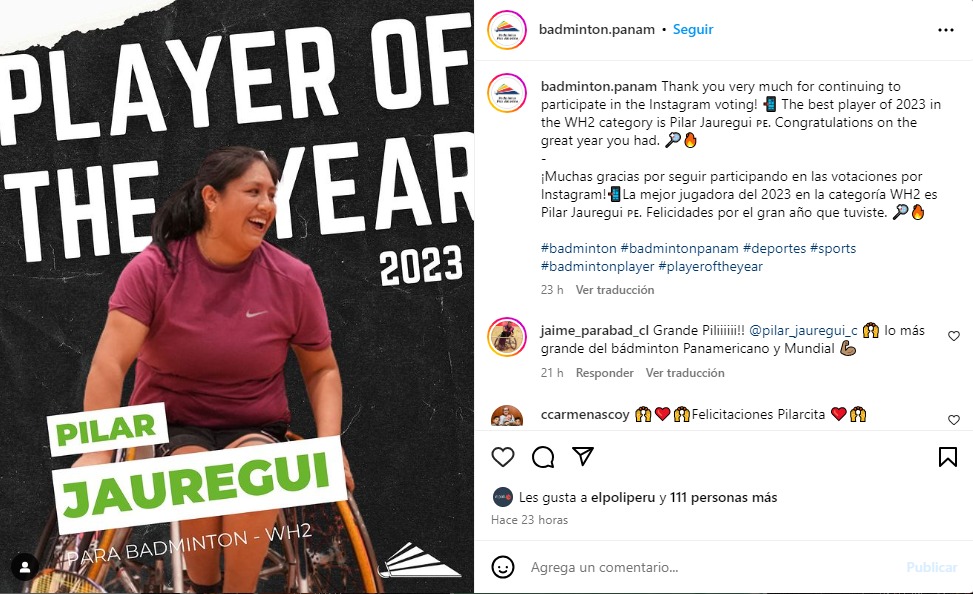Open ccarmenascoy's profile avatar
973x594 pixels.
pos(507,416)
